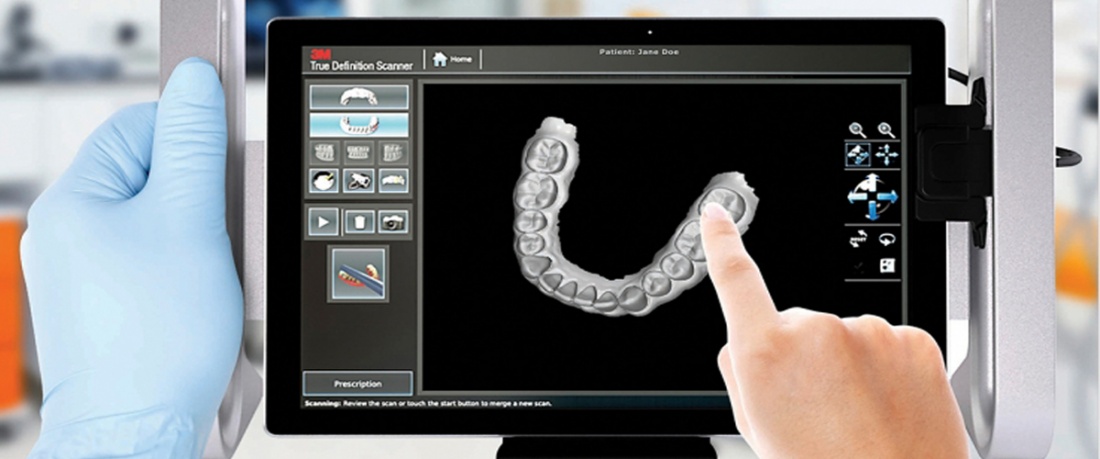Take a snapshot with the camera icon
This screenshot has height=459, width=1100.
394,222
